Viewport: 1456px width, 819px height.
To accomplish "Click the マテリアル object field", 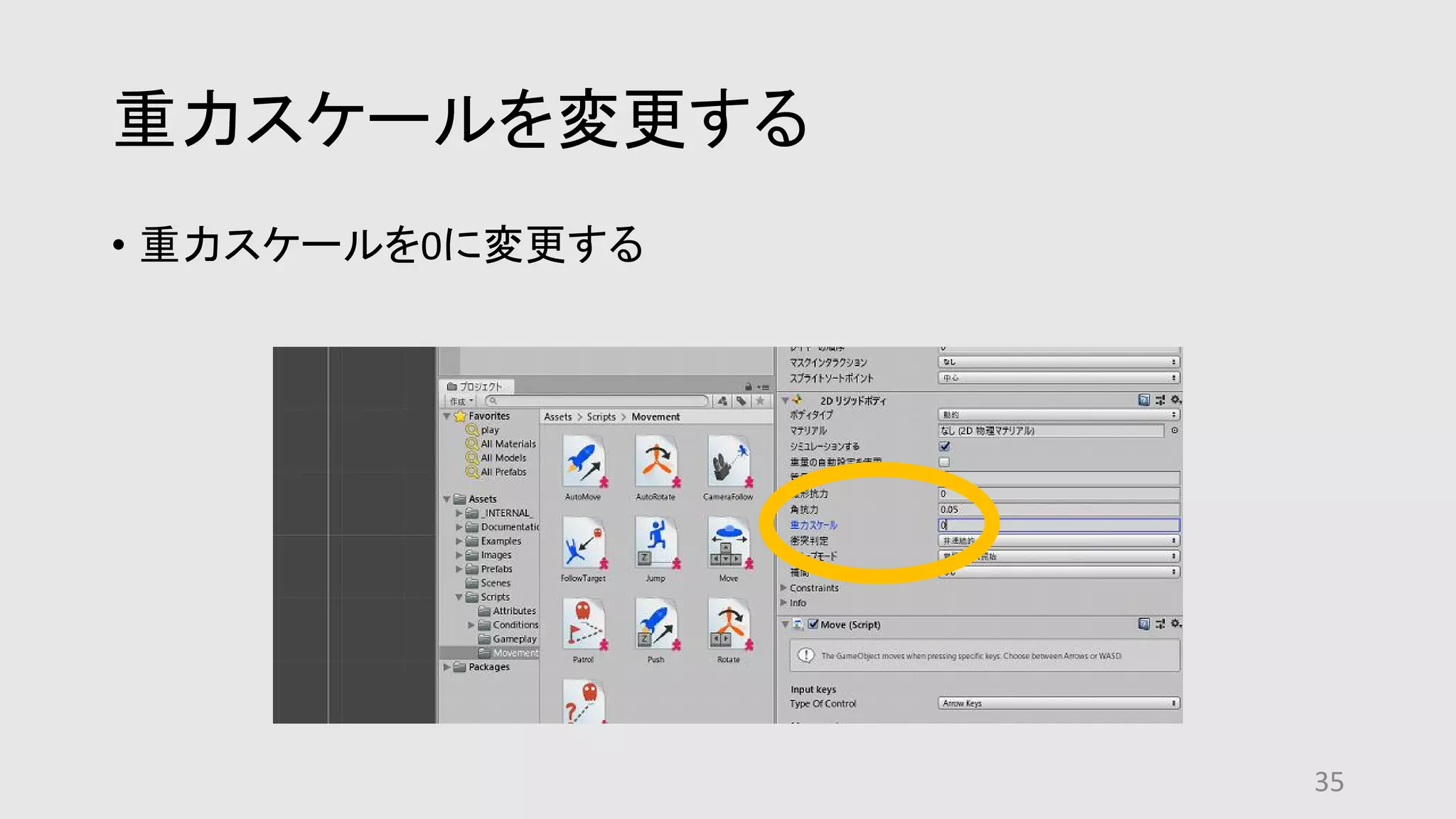I will point(1051,430).
